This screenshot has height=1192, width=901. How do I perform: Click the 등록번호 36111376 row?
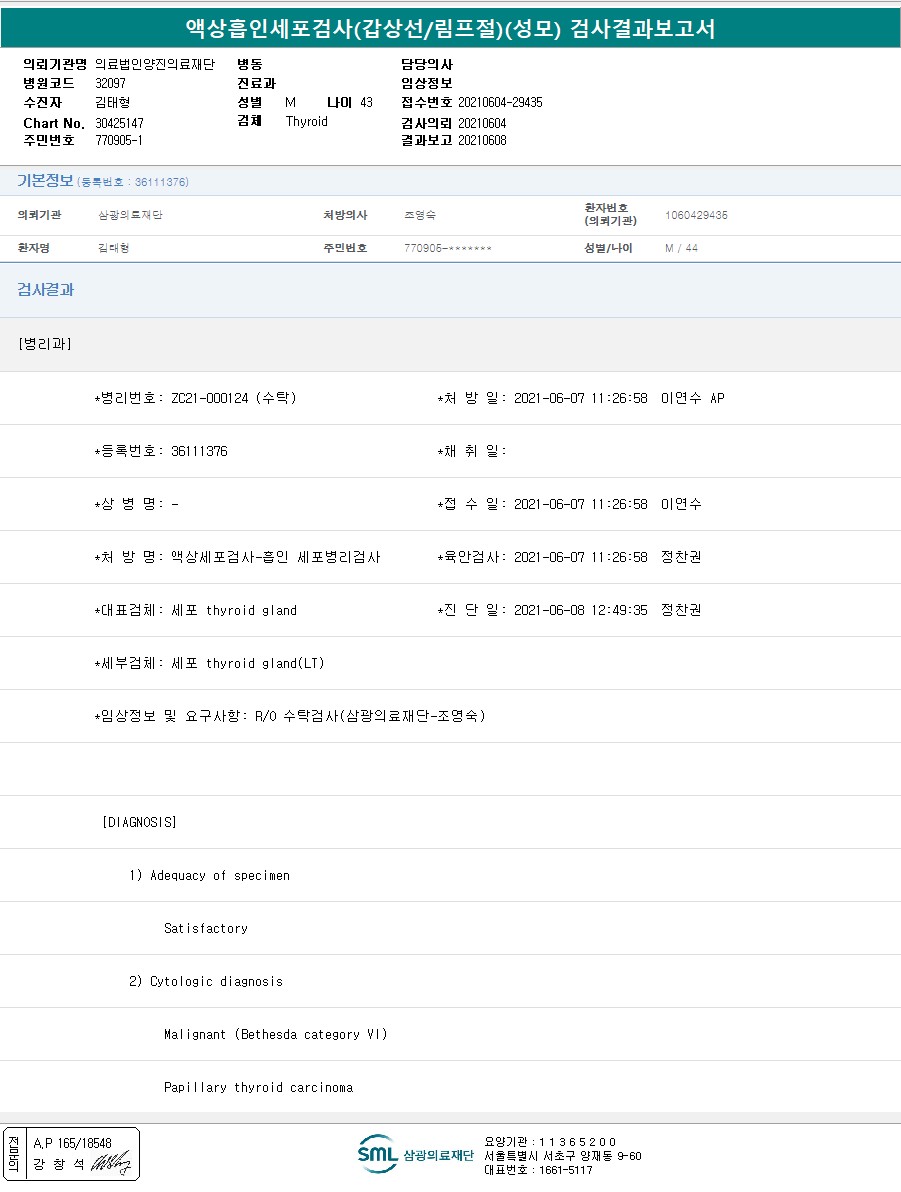pyautogui.click(x=161, y=451)
